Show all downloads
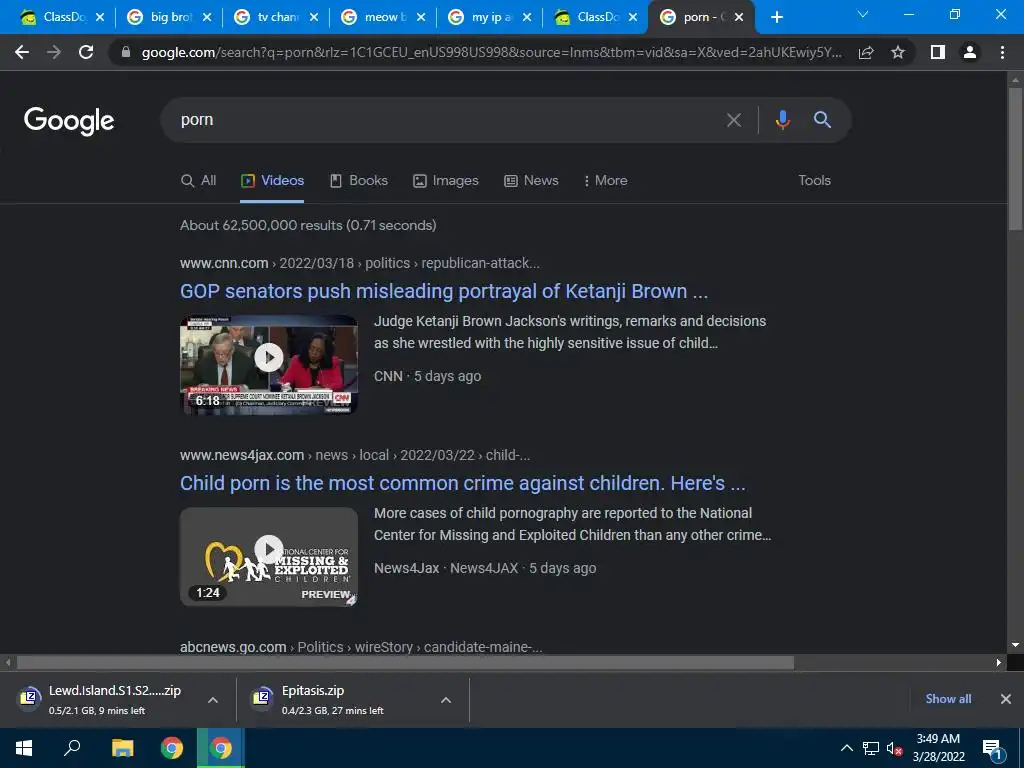The width and height of the screenshot is (1024, 768). tap(948, 699)
